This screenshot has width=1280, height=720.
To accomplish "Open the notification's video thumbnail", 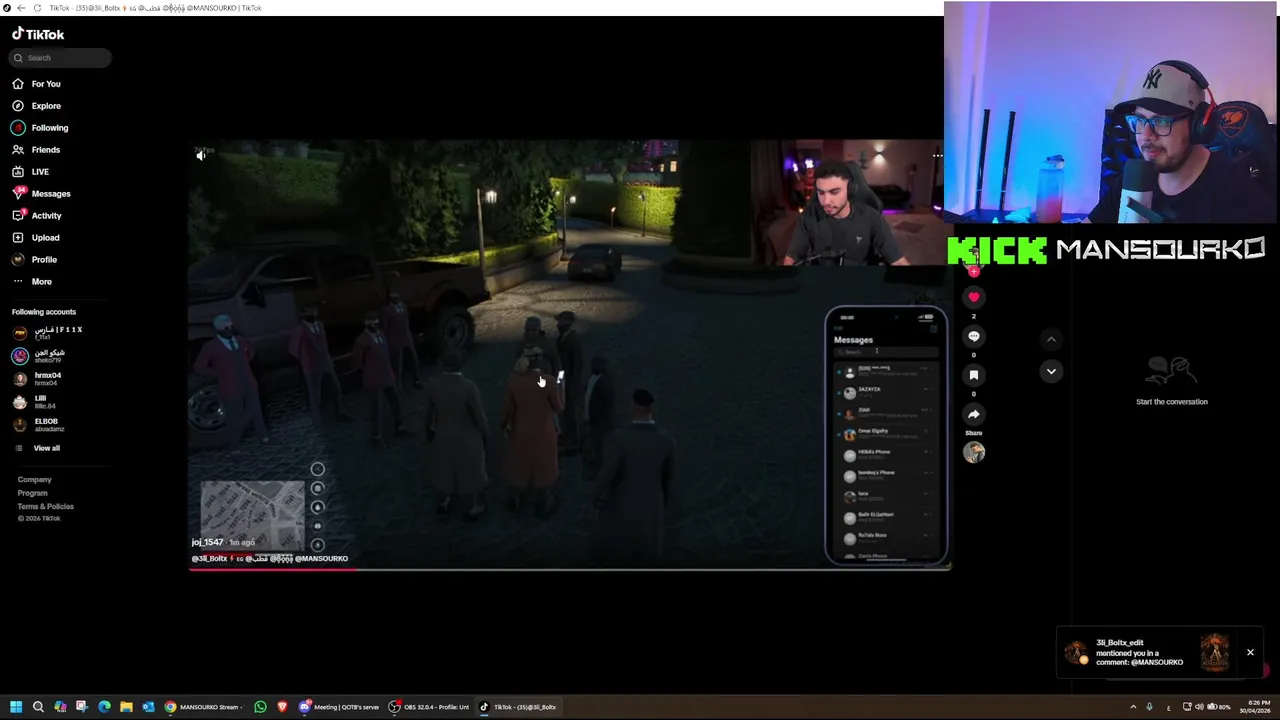I will [1215, 652].
